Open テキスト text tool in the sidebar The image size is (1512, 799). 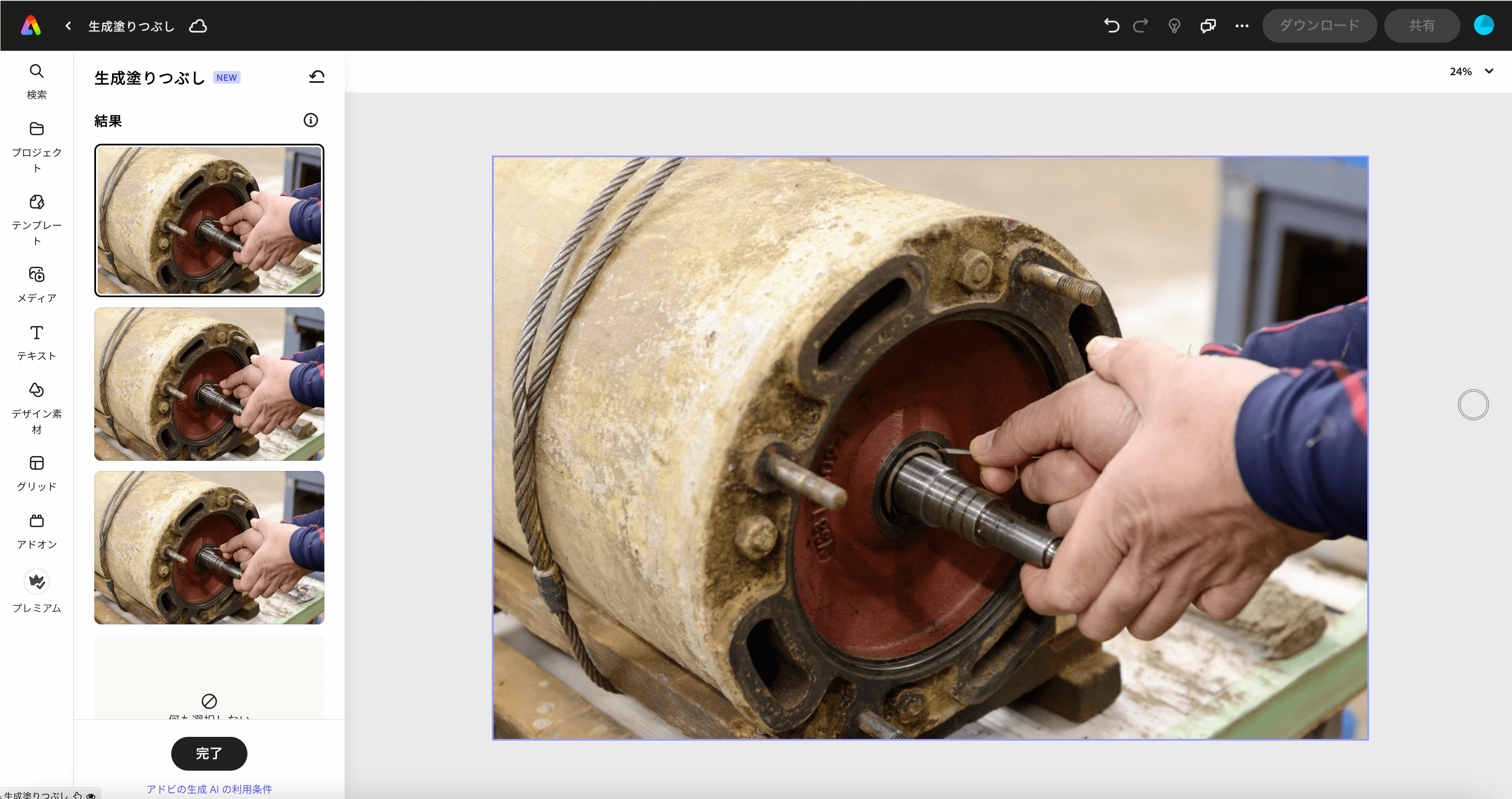tap(36, 342)
